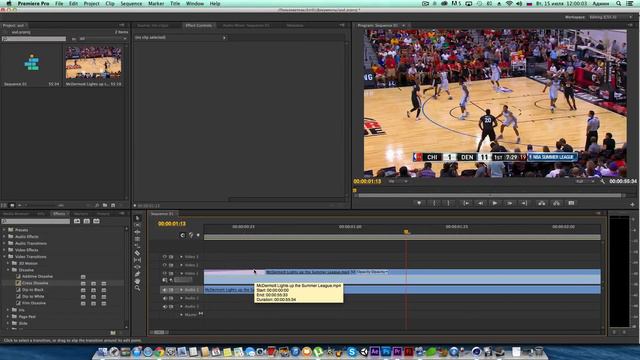Filter effects by accelerated effects icon
640x360 pixels.
tap(77, 221)
